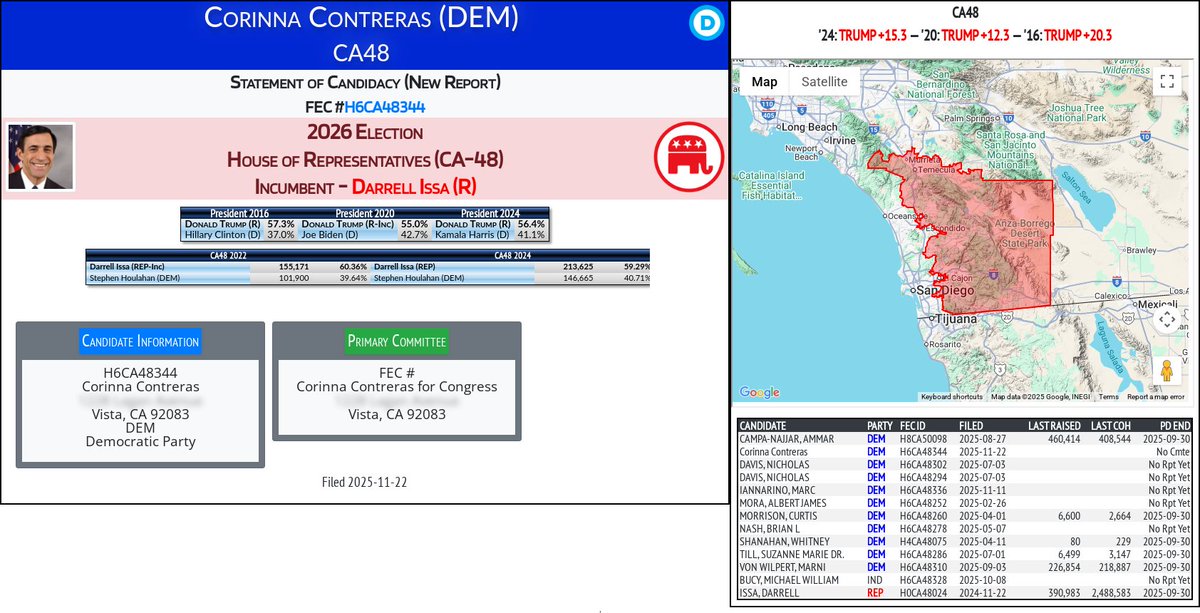Select Corinna Contreras row in candidate table
The image size is (1200, 613).
click(x=966, y=451)
